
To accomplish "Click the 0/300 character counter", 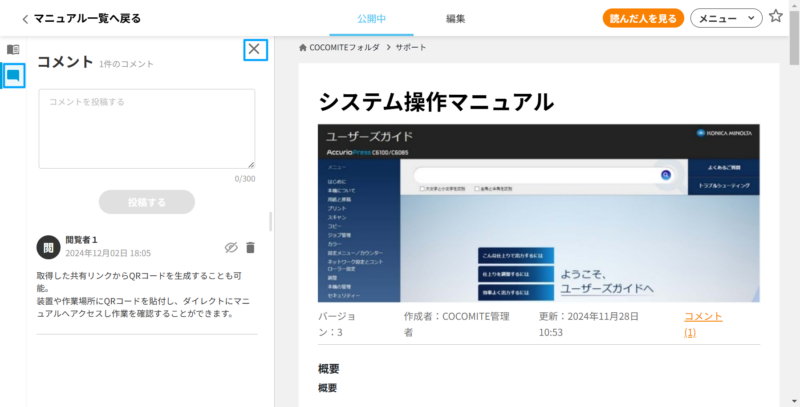I will (x=245, y=179).
